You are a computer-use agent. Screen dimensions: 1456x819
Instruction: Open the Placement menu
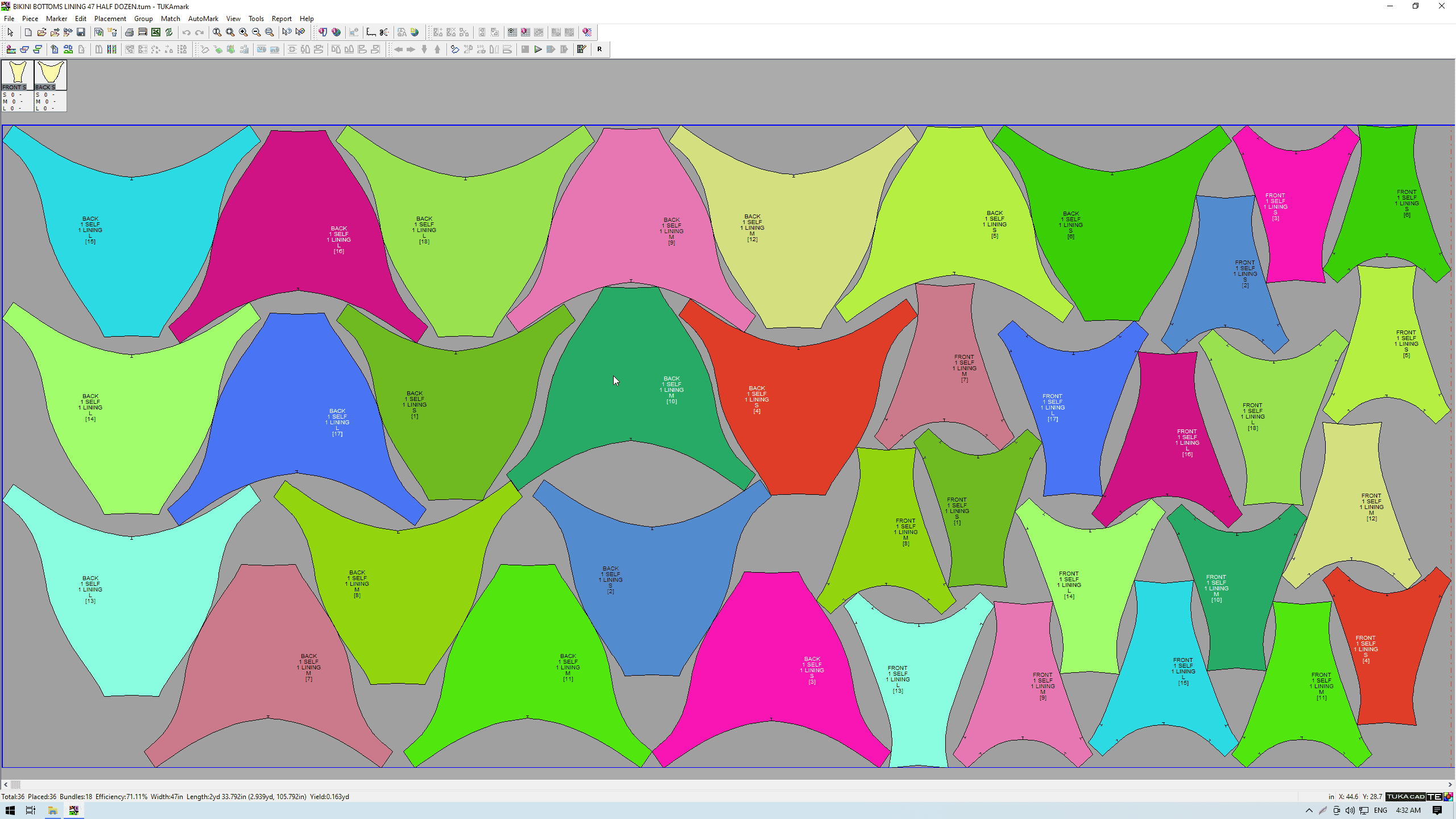(110, 18)
